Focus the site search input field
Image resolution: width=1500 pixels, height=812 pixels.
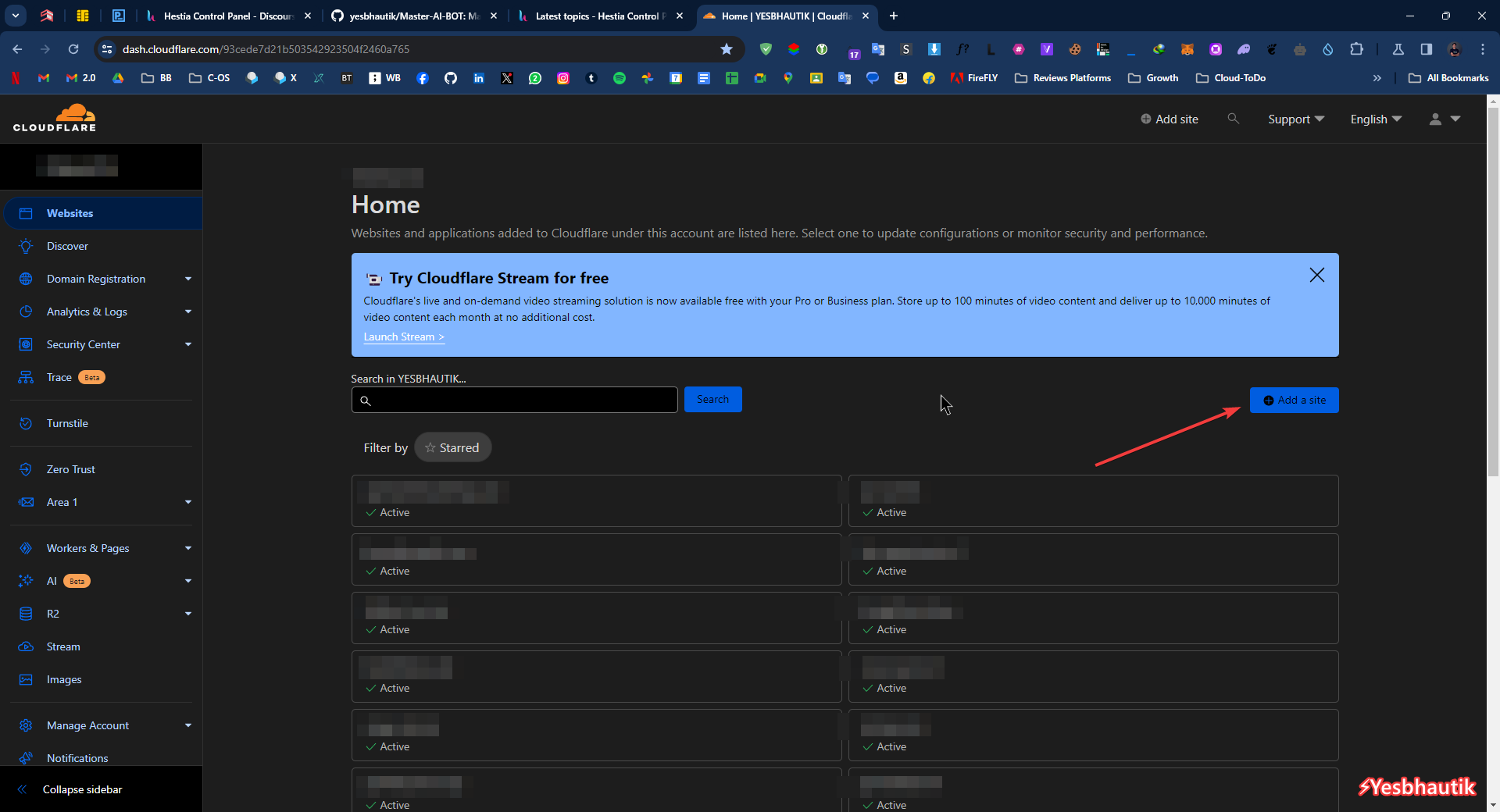(514, 400)
